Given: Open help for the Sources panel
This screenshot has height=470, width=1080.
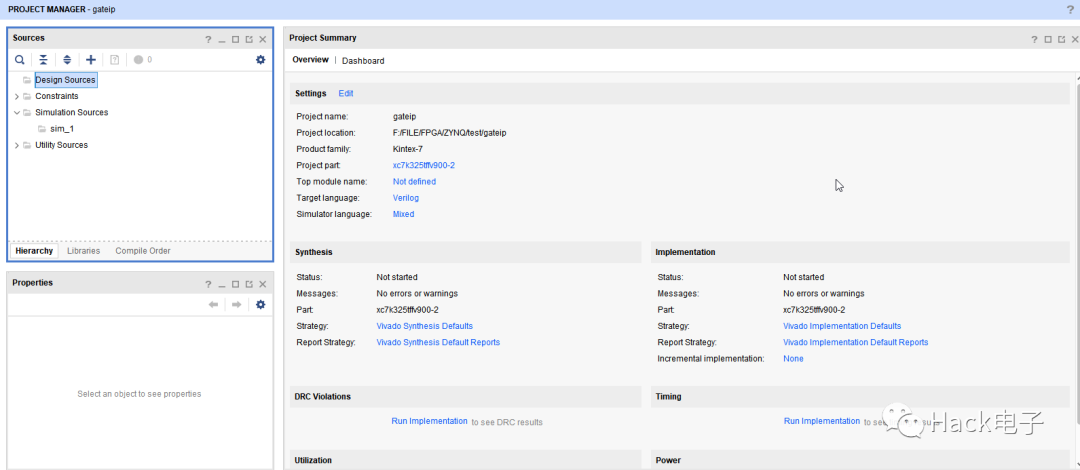Looking at the screenshot, I should pyautogui.click(x=208, y=39).
